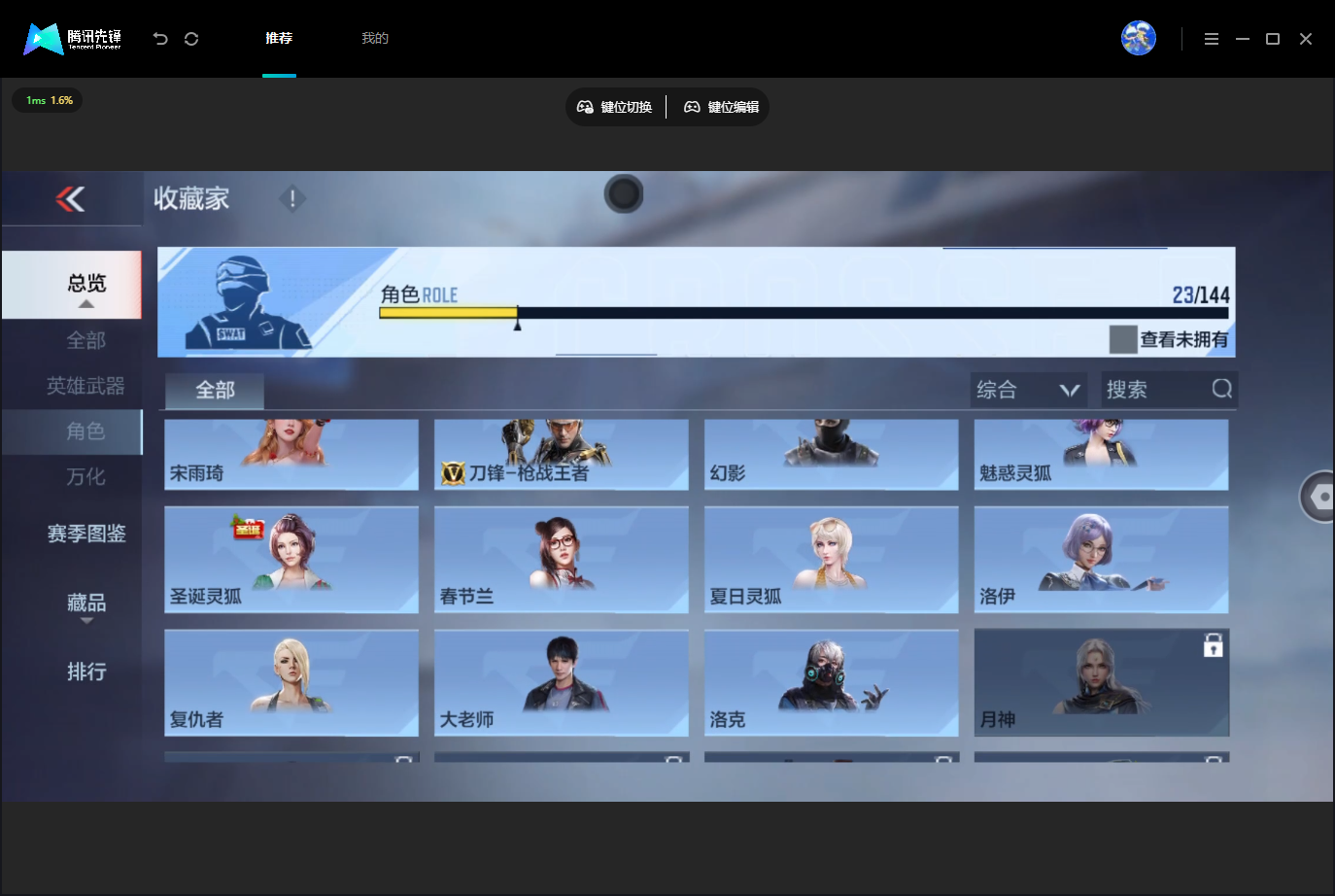The height and width of the screenshot is (896, 1335).
Task: Open the 圣诞灵狐 character card
Action: click(x=291, y=560)
